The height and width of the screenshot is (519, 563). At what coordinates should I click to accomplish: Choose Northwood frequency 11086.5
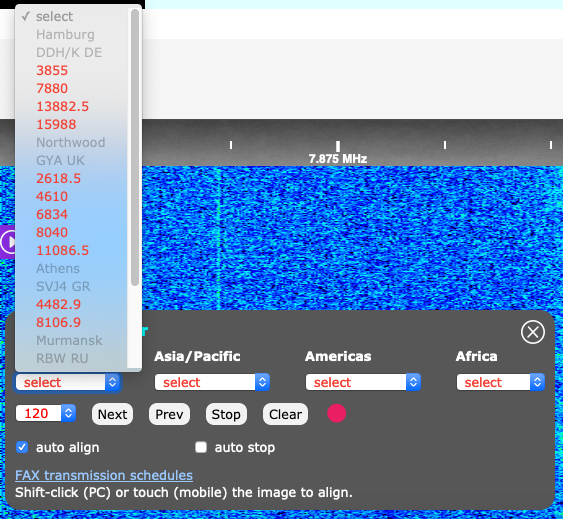coord(62,250)
